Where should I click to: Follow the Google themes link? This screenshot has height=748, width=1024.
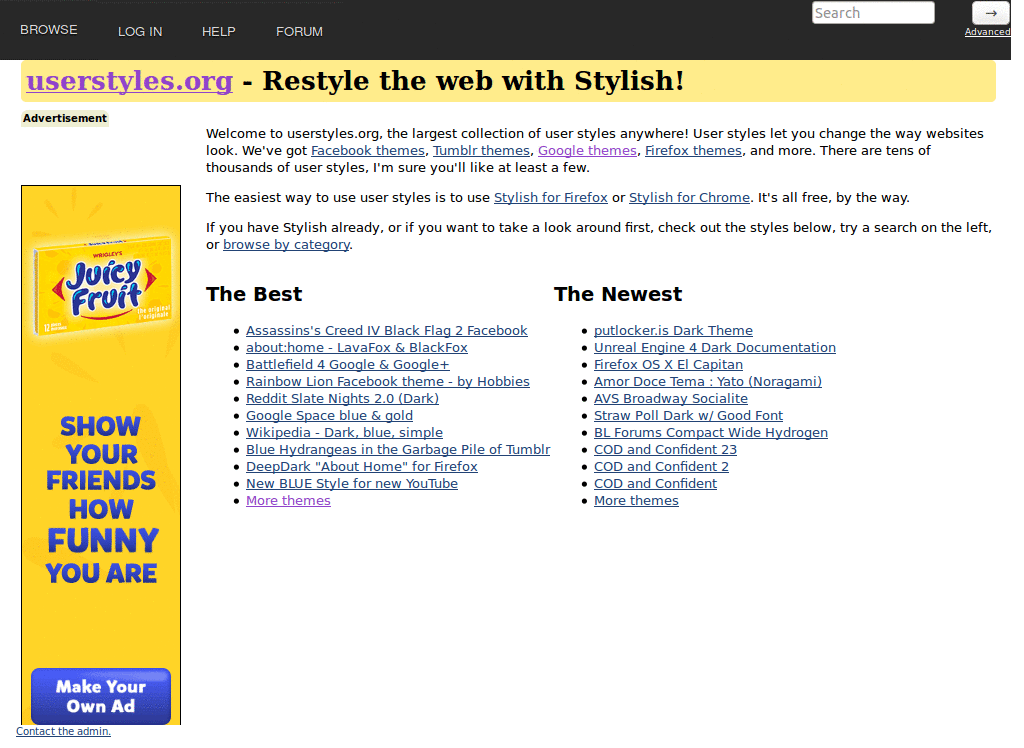(587, 150)
